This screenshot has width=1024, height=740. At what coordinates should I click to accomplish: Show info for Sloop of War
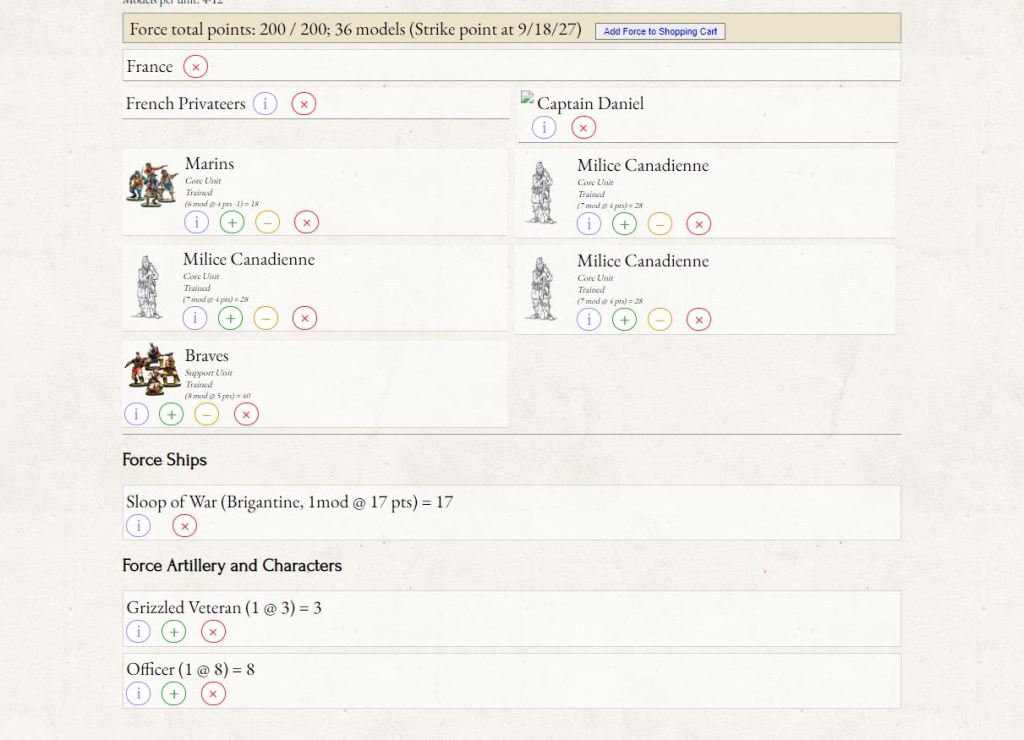[x=138, y=526]
